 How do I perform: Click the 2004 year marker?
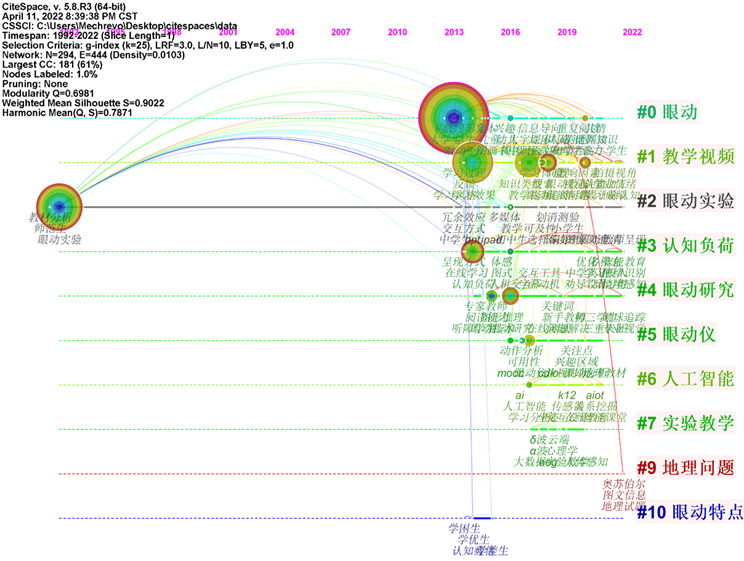pos(284,32)
